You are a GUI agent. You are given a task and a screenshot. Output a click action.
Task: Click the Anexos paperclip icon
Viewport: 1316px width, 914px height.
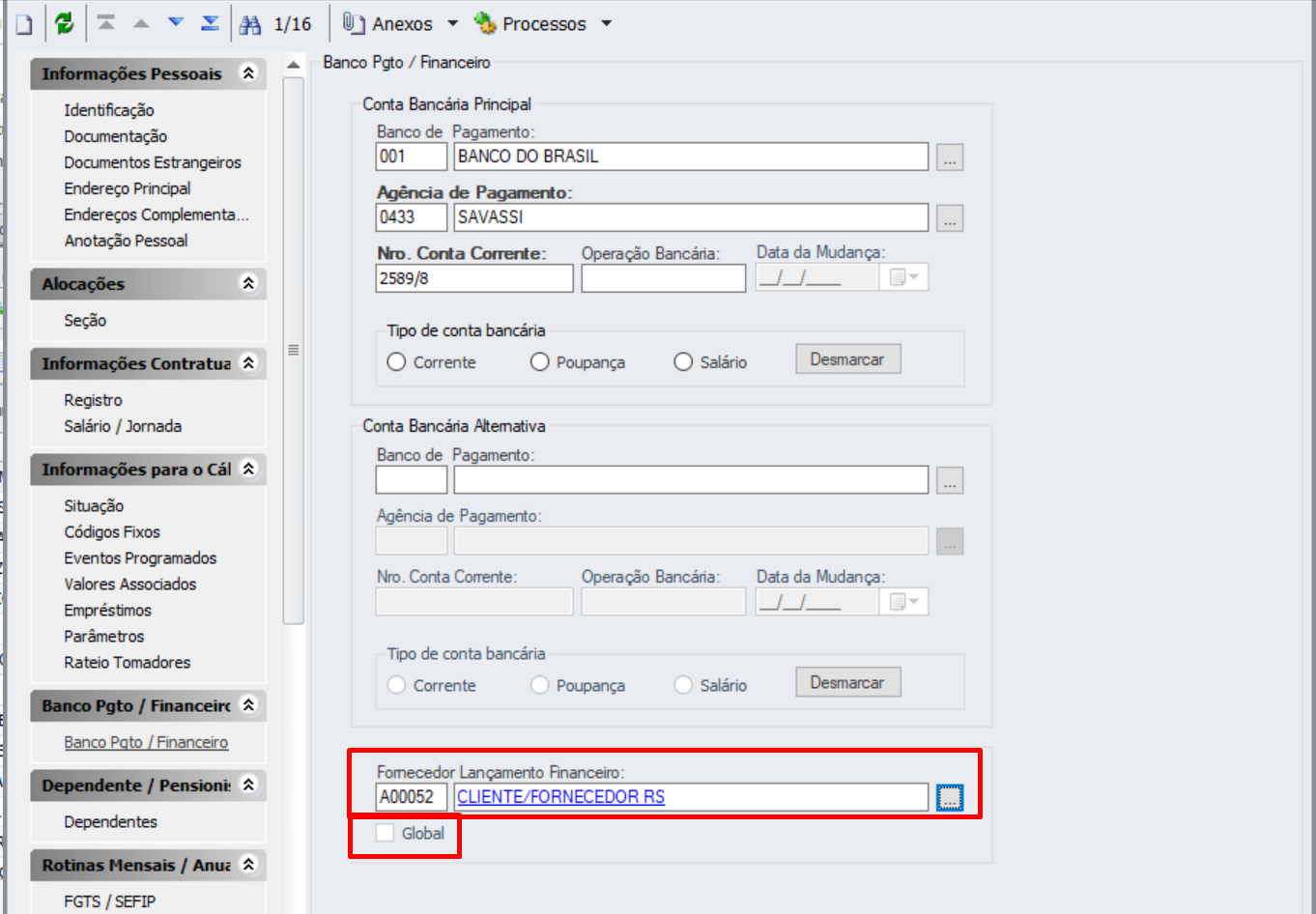click(x=354, y=23)
